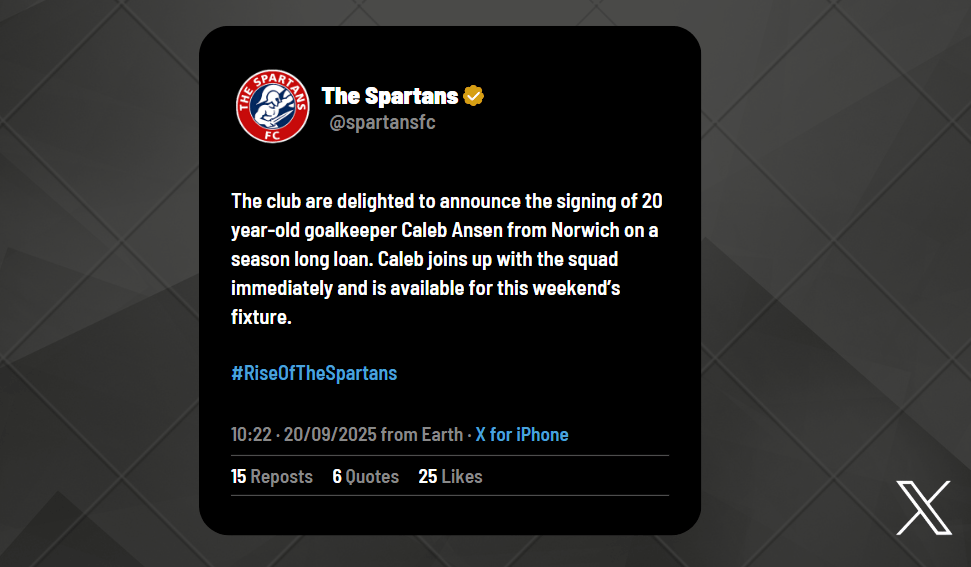
Task: View the 6 Quotes list
Action: coord(365,477)
